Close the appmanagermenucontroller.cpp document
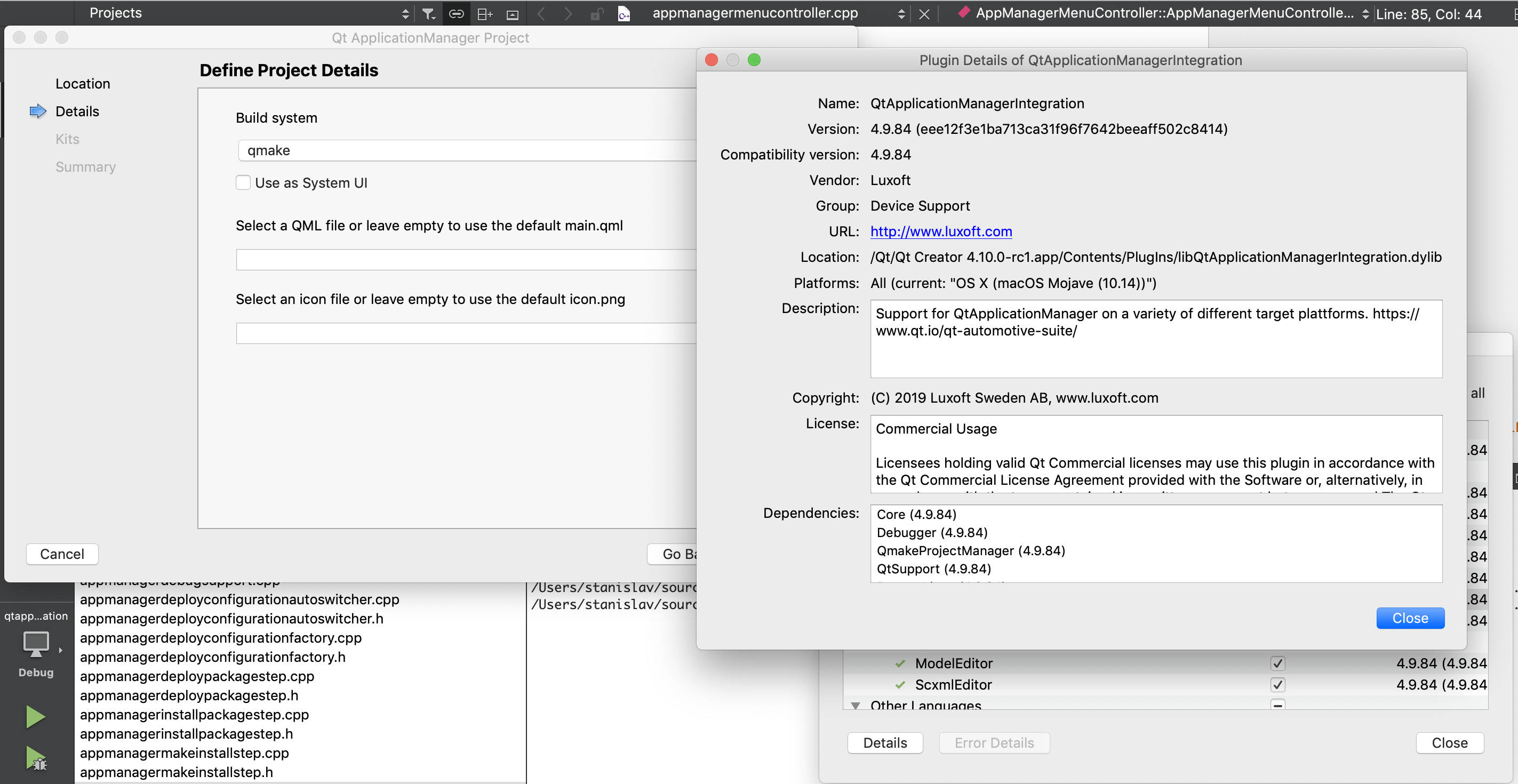The image size is (1518, 784). pyautogui.click(x=924, y=14)
